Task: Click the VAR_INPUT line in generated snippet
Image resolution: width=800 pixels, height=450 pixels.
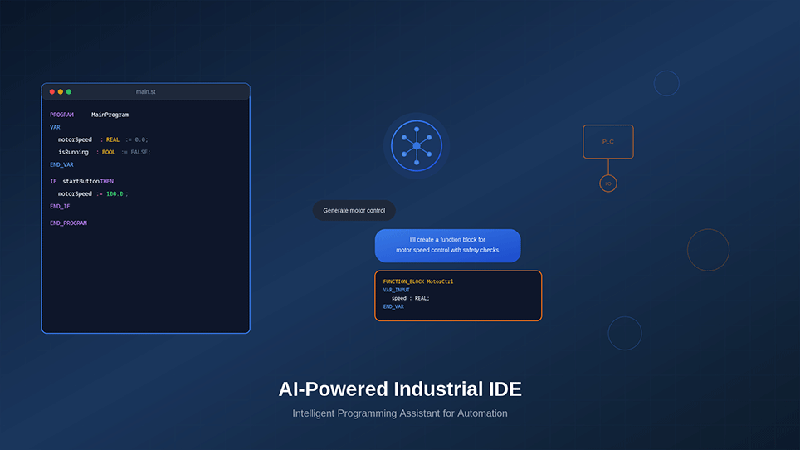Action: pos(396,290)
